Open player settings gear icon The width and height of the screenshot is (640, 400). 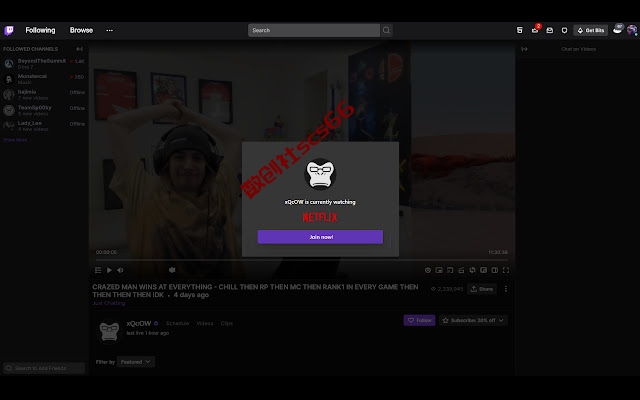tap(428, 270)
